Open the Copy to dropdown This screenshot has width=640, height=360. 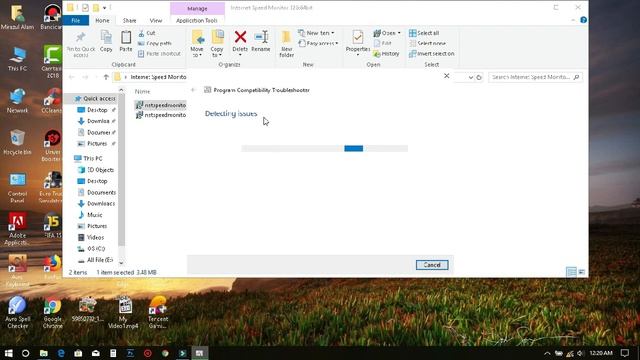tap(217, 43)
